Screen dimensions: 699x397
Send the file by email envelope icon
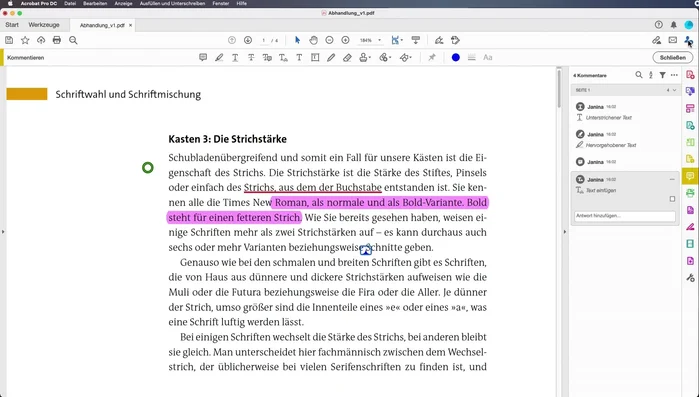tap(673, 40)
